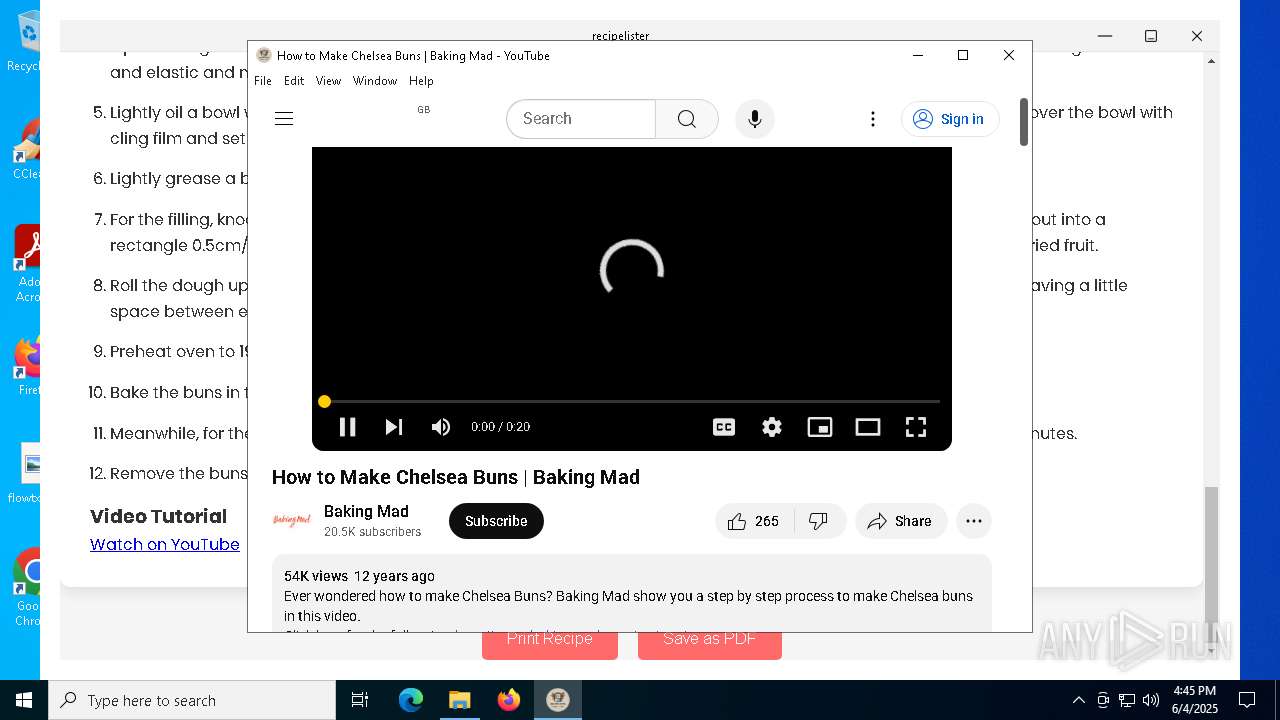
Task: Click the taskbar search box
Action: (192, 700)
